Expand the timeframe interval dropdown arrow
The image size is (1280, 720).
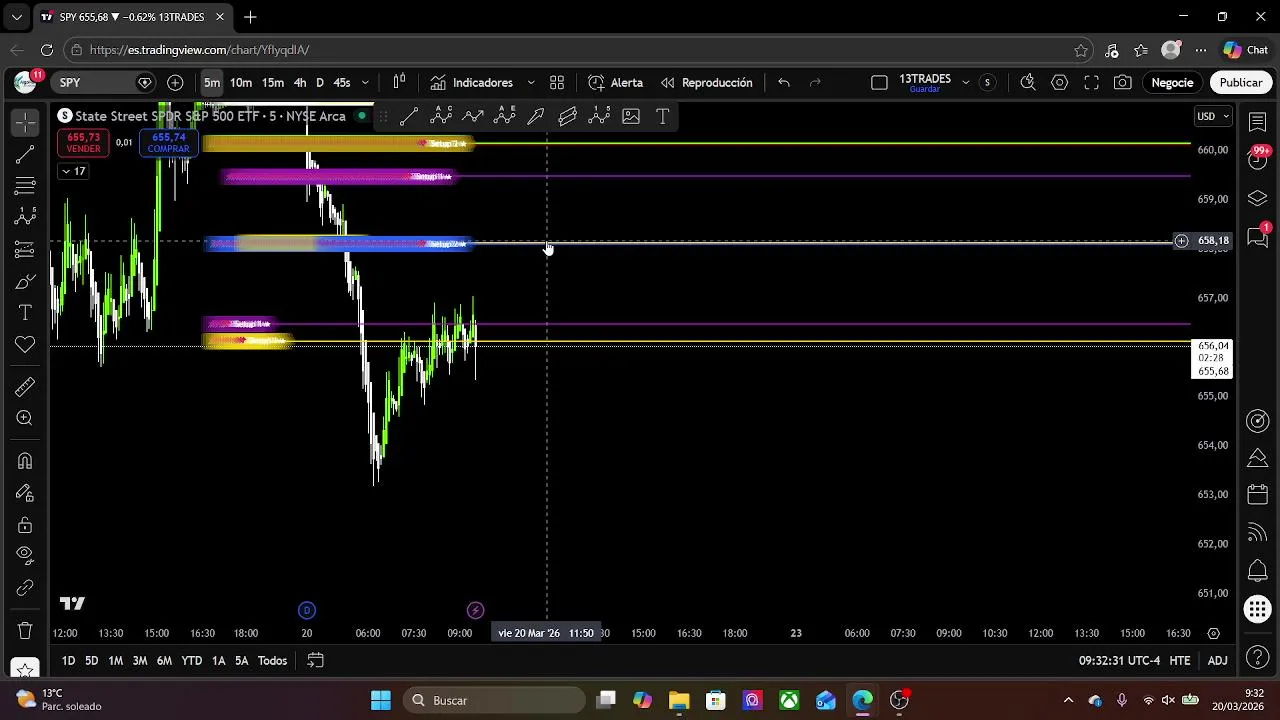(365, 83)
